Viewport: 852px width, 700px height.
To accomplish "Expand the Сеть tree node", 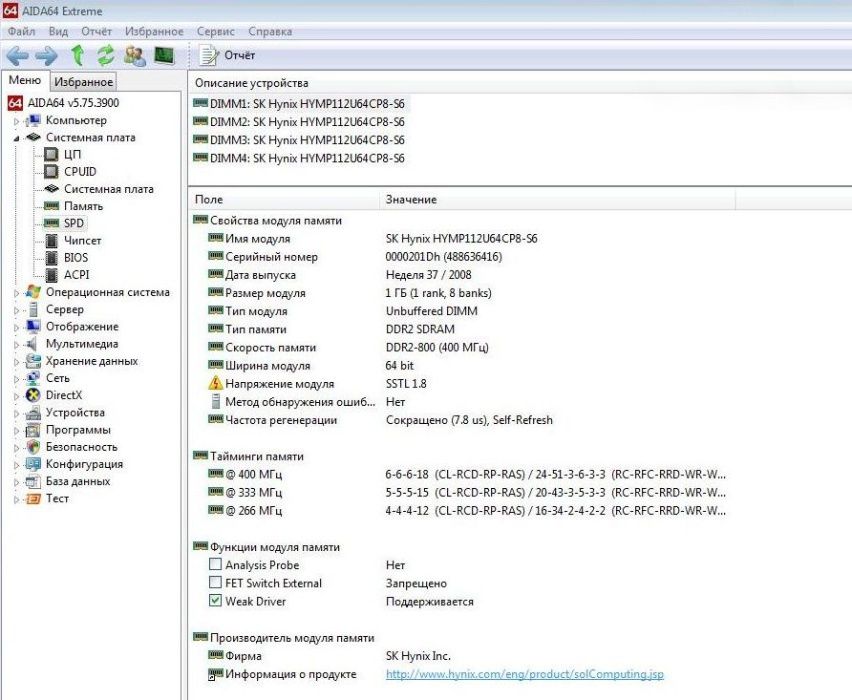I will coord(16,379).
